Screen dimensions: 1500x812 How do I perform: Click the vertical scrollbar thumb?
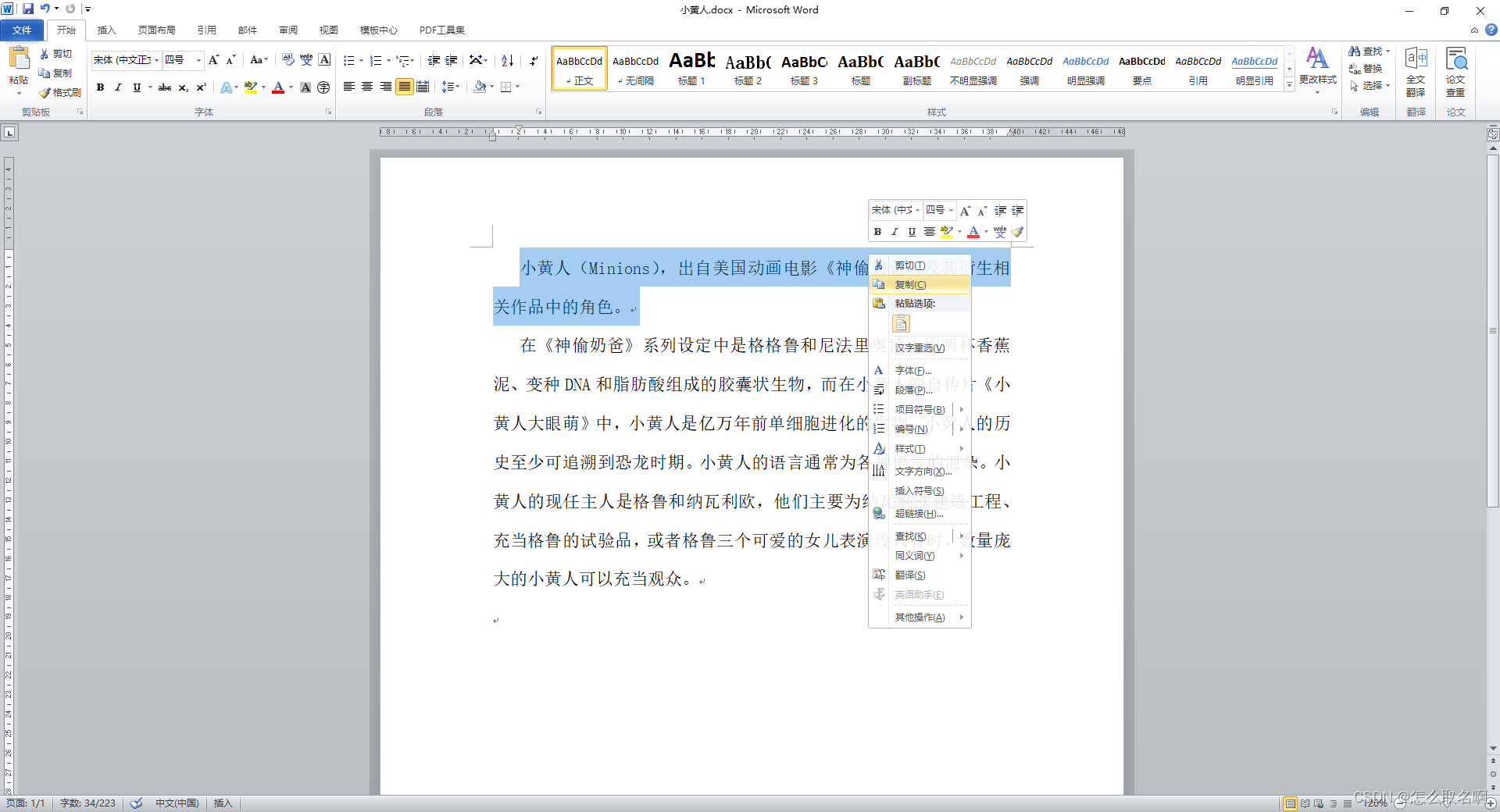(1493, 331)
